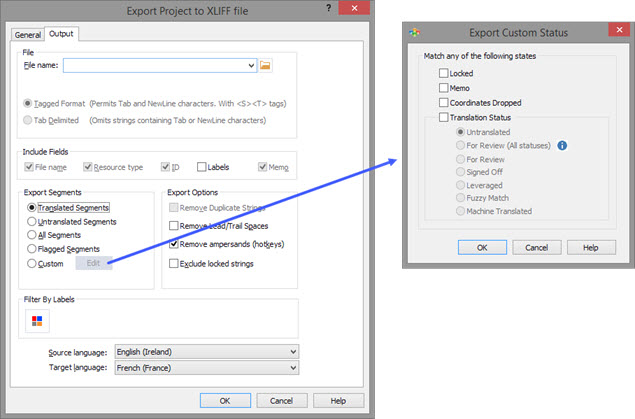Screen dimensions: 635x419
Task: Open the Source language dropdown
Action: pos(207,352)
